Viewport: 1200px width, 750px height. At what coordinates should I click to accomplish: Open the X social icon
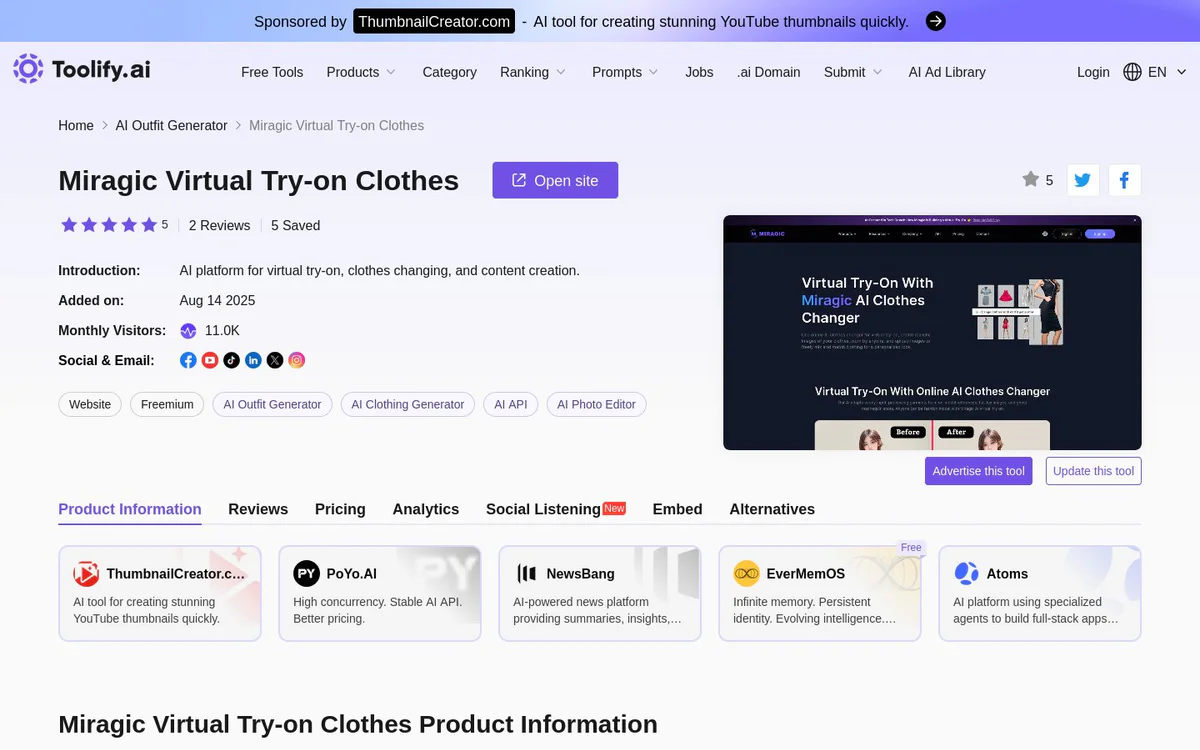click(x=275, y=360)
